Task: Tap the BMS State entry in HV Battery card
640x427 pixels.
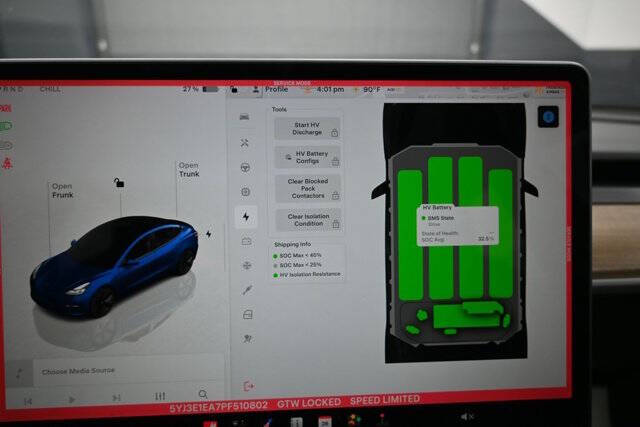Action: click(x=438, y=218)
